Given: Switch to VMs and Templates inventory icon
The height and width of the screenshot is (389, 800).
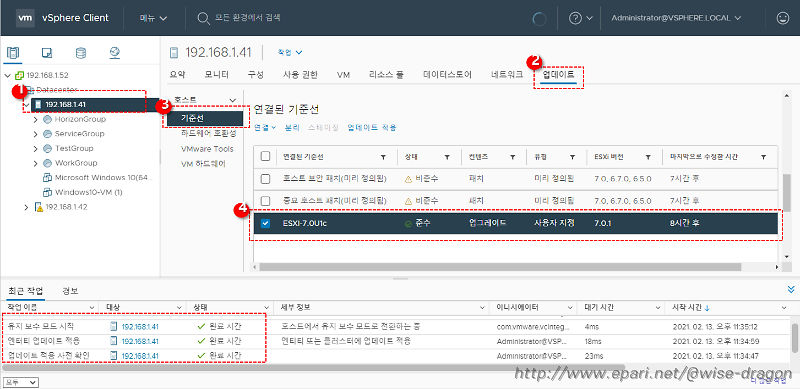Looking at the screenshot, I should 47,53.
